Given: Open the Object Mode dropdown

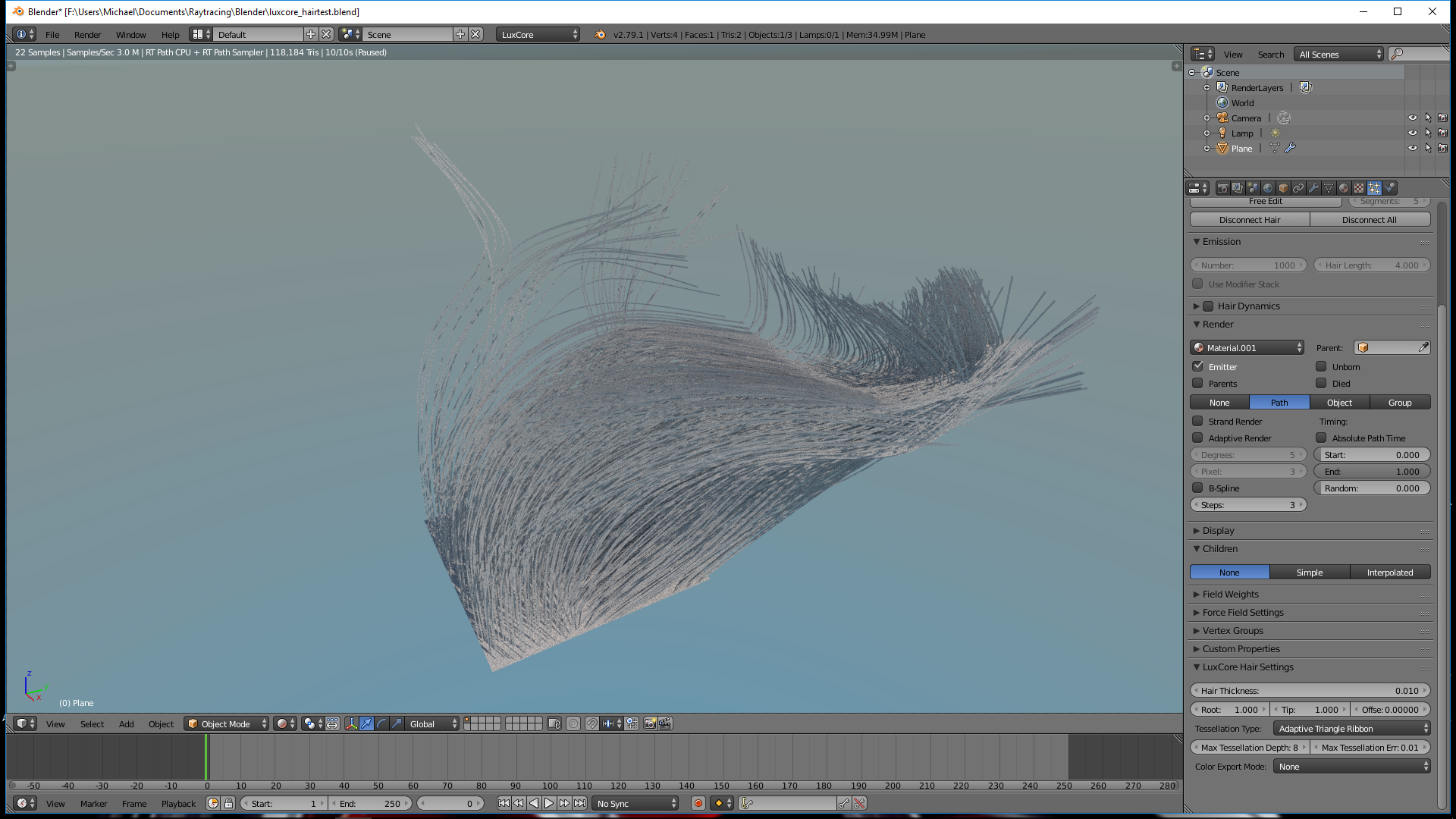Looking at the screenshot, I should pyautogui.click(x=227, y=723).
